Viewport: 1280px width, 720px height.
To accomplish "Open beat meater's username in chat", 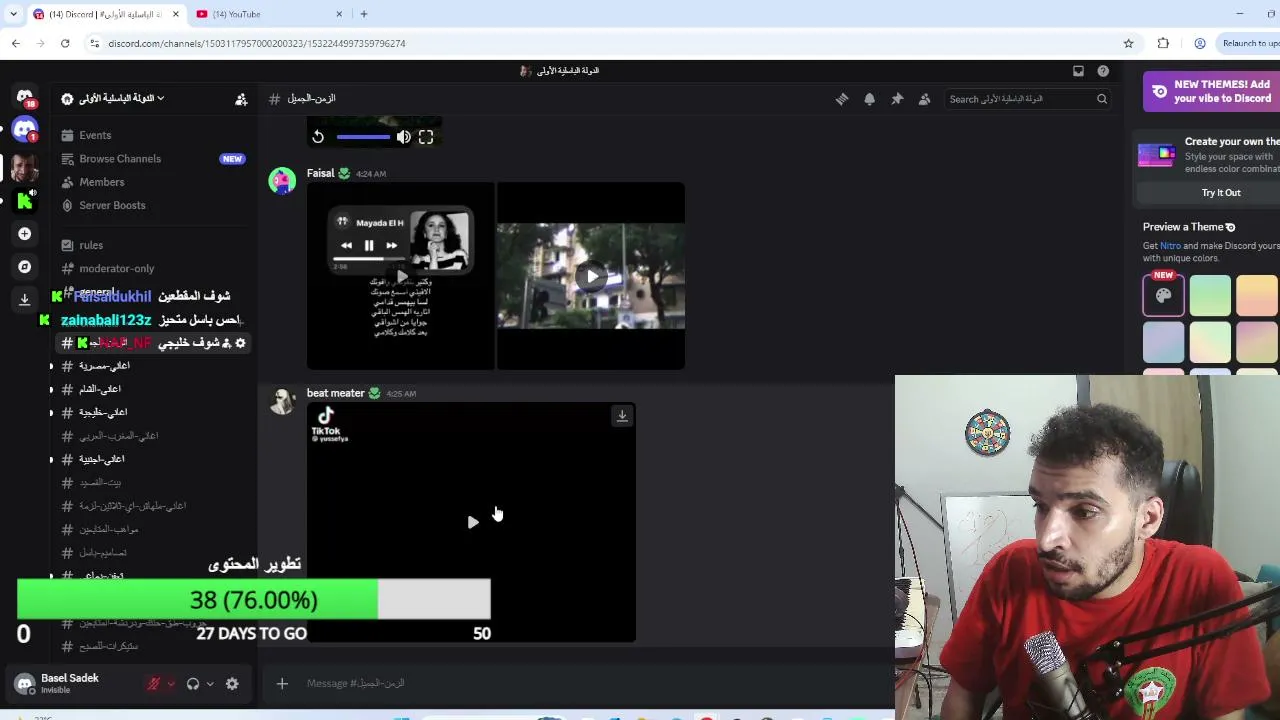I will 336,393.
